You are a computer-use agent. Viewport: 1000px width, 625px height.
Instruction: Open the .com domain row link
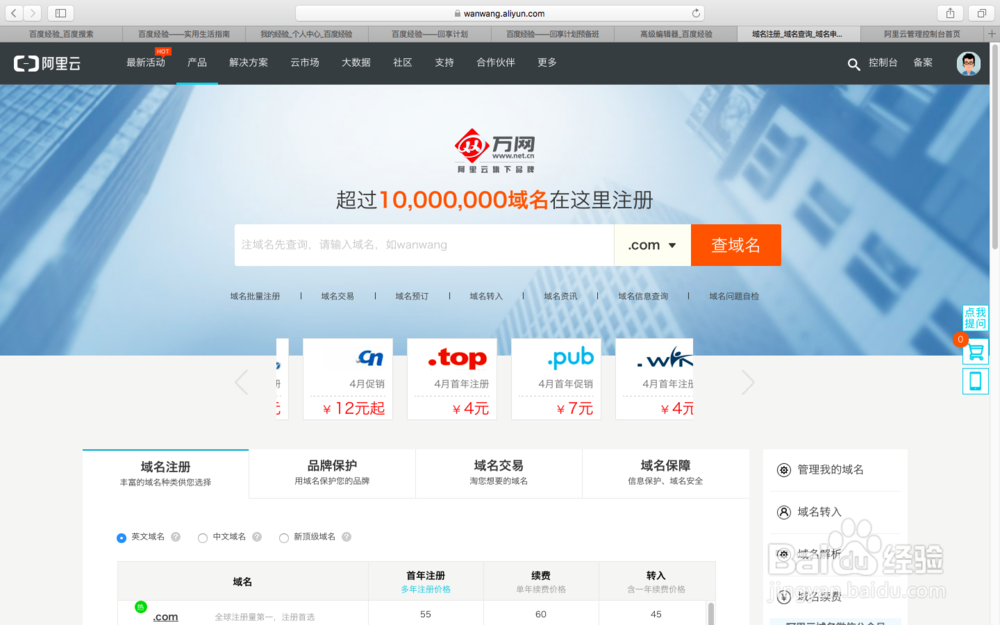[x=165, y=617]
